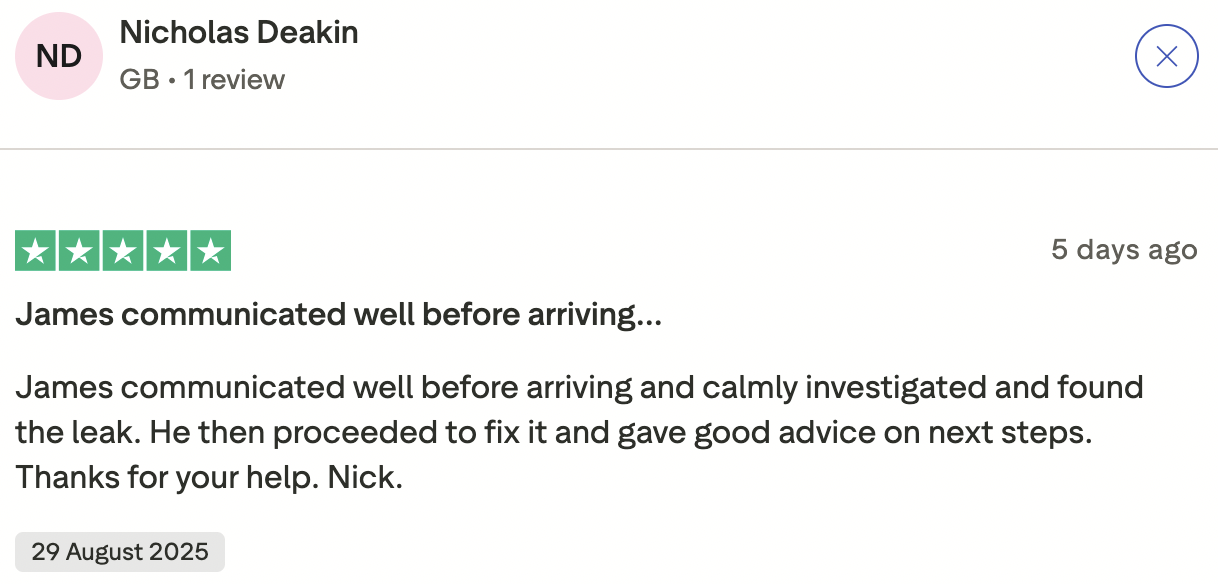Click the '5 days ago' timestamp
The image size is (1218, 584).
(x=1124, y=249)
